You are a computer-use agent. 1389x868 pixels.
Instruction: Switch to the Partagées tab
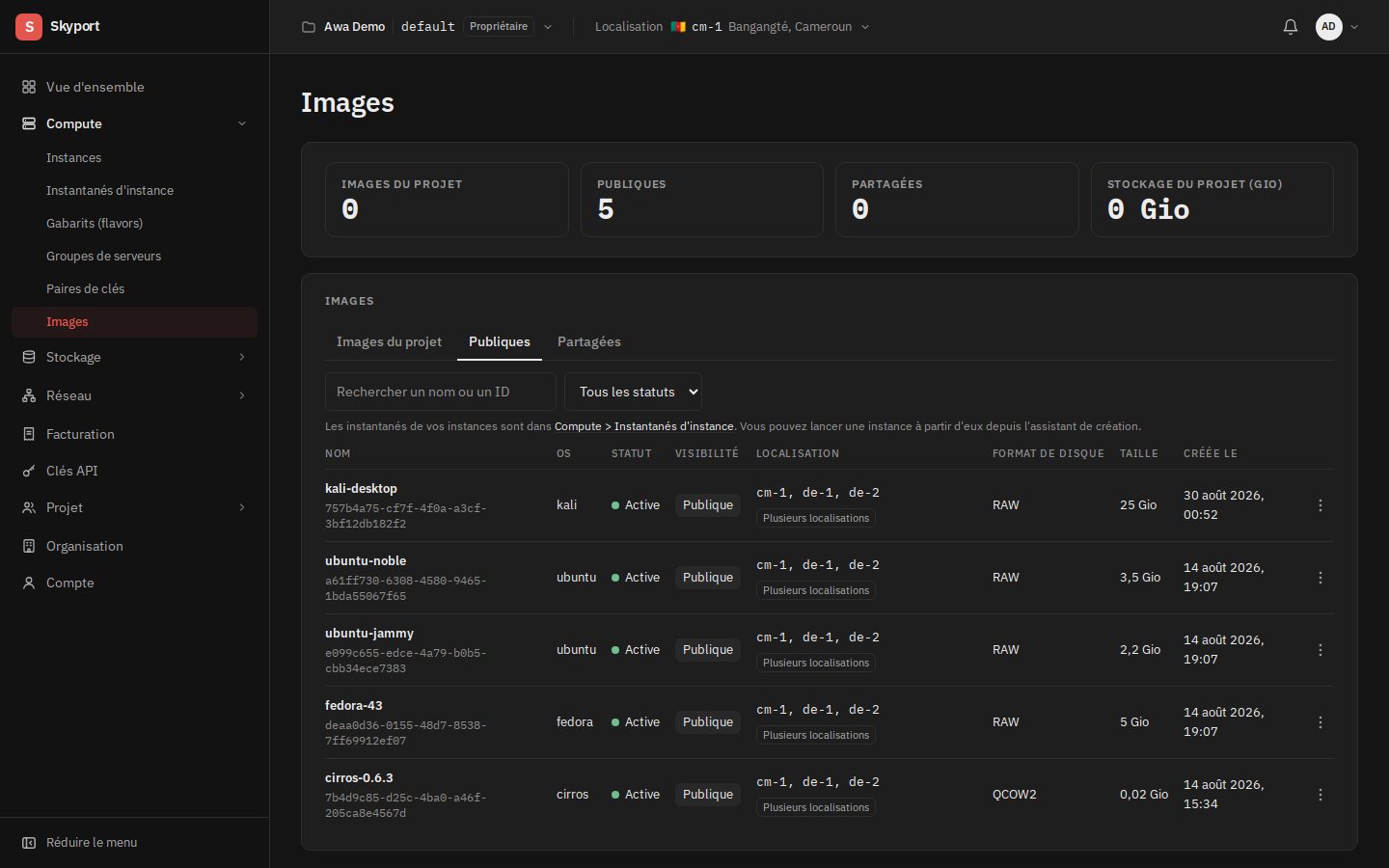coord(589,341)
